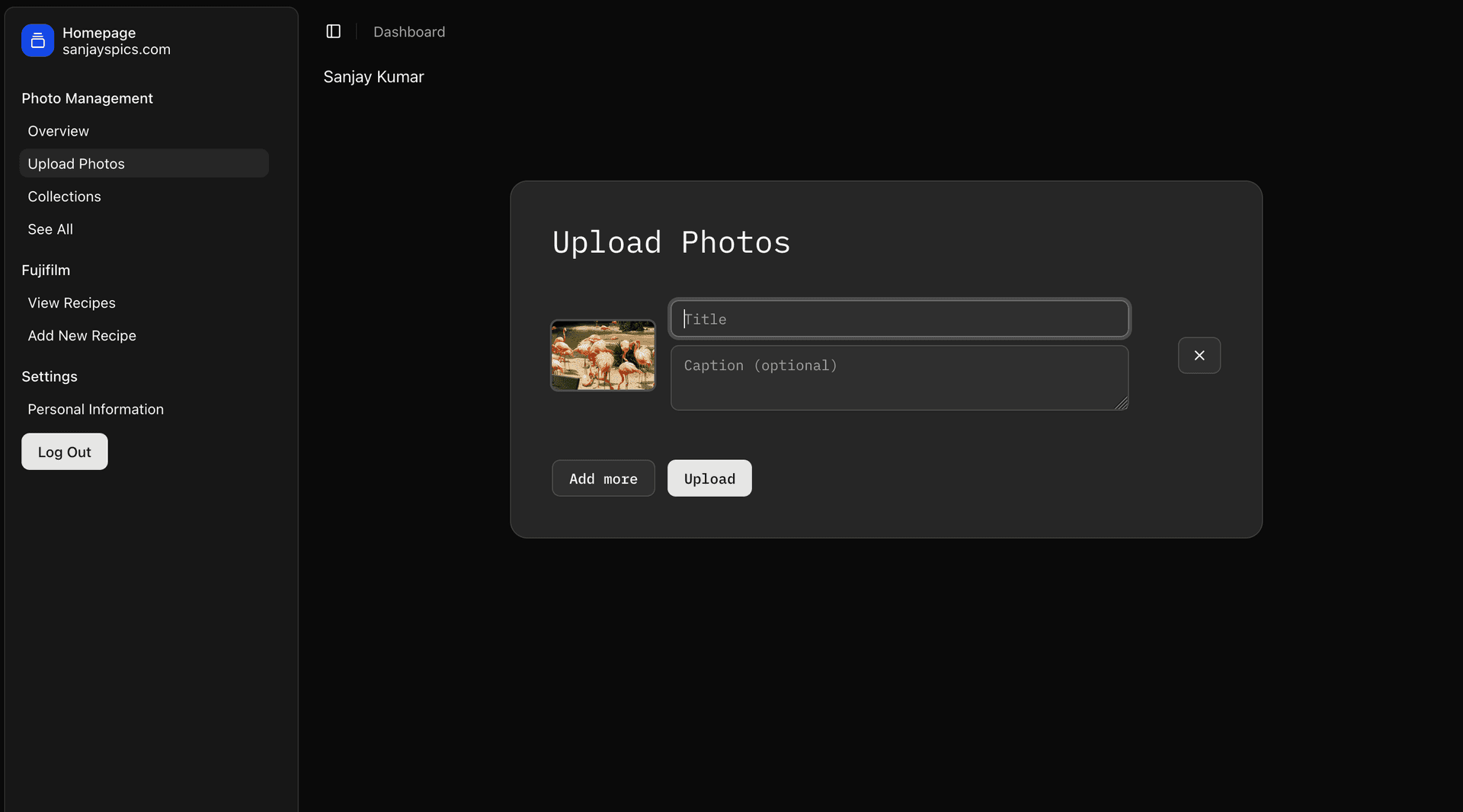The width and height of the screenshot is (1463, 812).
Task: Click the flamingo photo thumbnail
Action: [x=603, y=356]
